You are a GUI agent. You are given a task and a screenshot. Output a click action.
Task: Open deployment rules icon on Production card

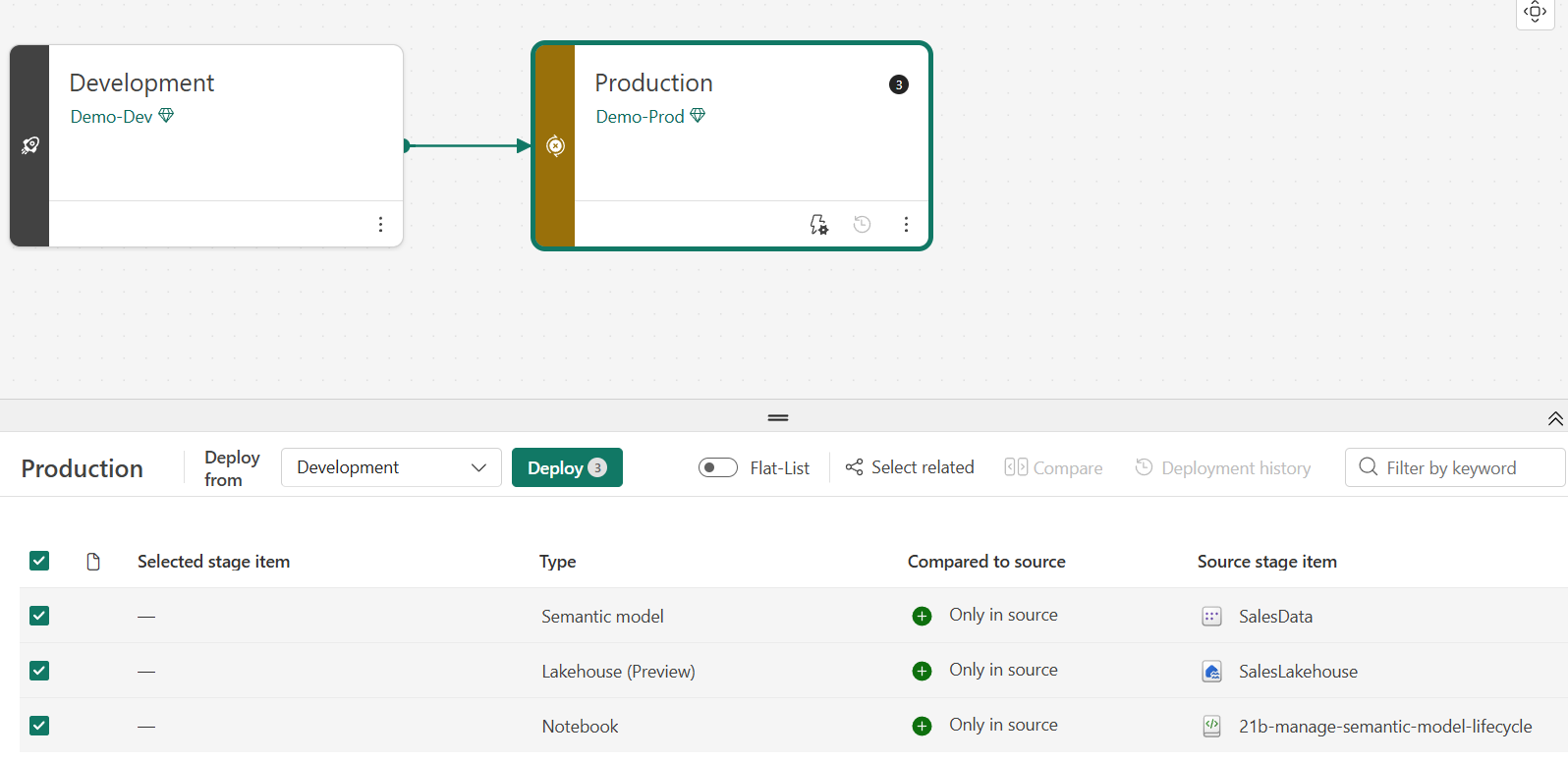(818, 224)
